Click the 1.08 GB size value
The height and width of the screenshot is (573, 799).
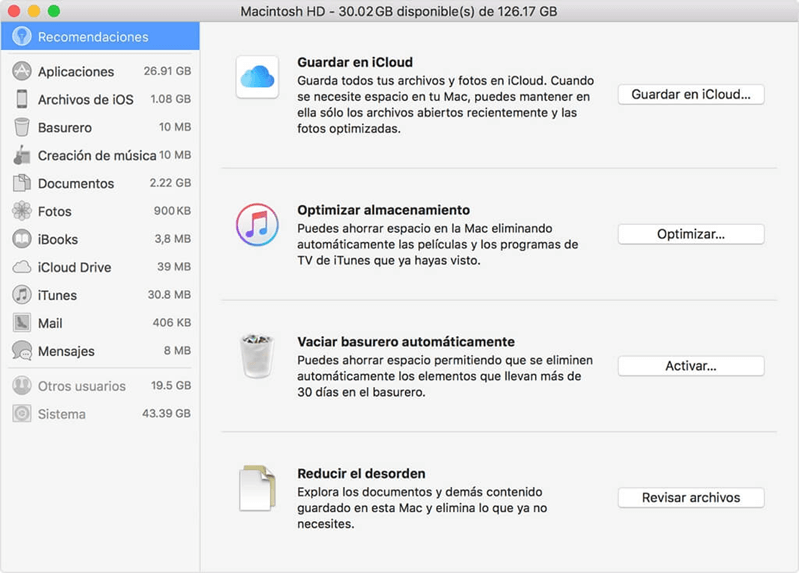click(170, 99)
